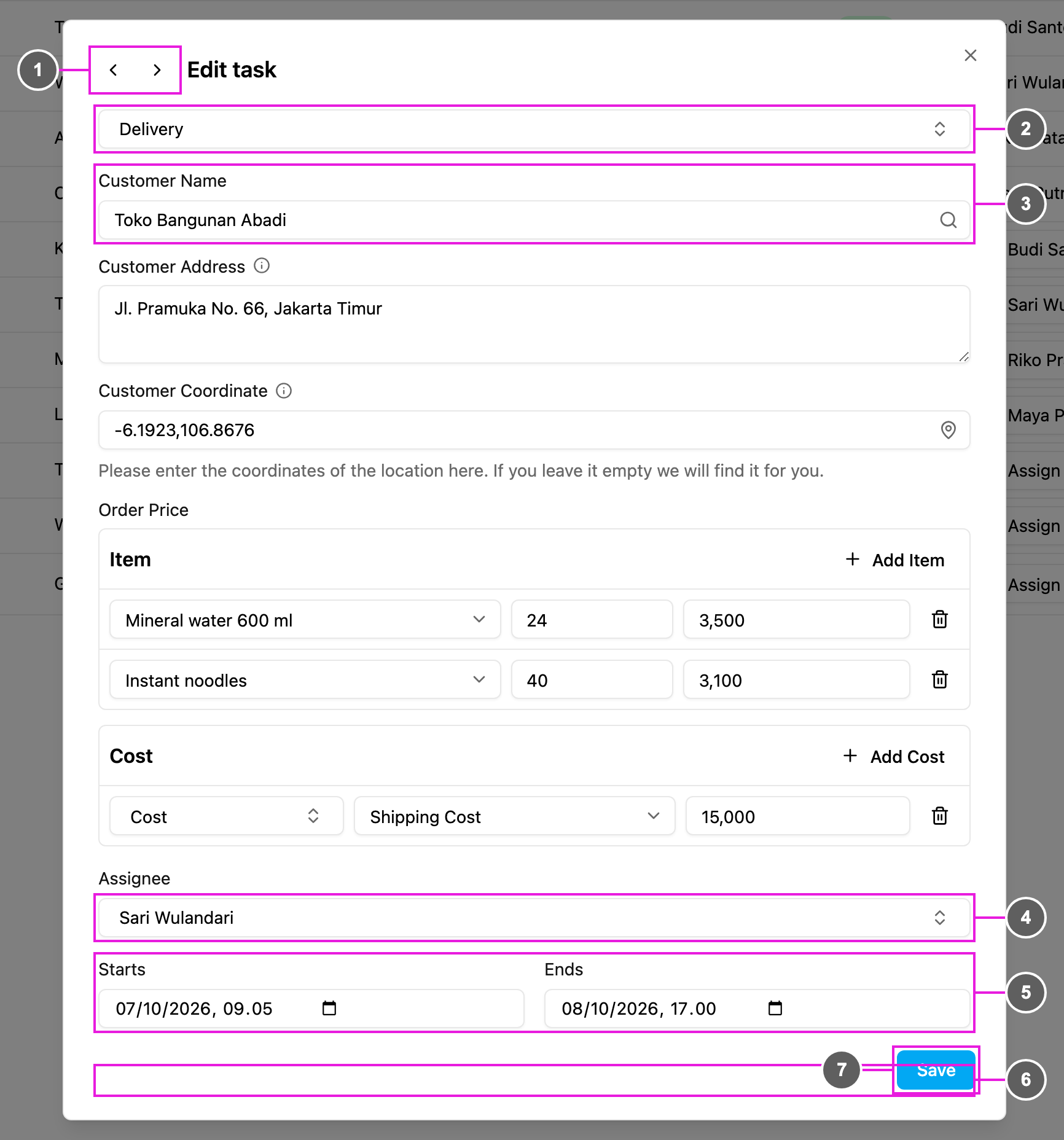The height and width of the screenshot is (1140, 1064).
Task: Click the resize handle of the address text area
Action: coord(964,357)
